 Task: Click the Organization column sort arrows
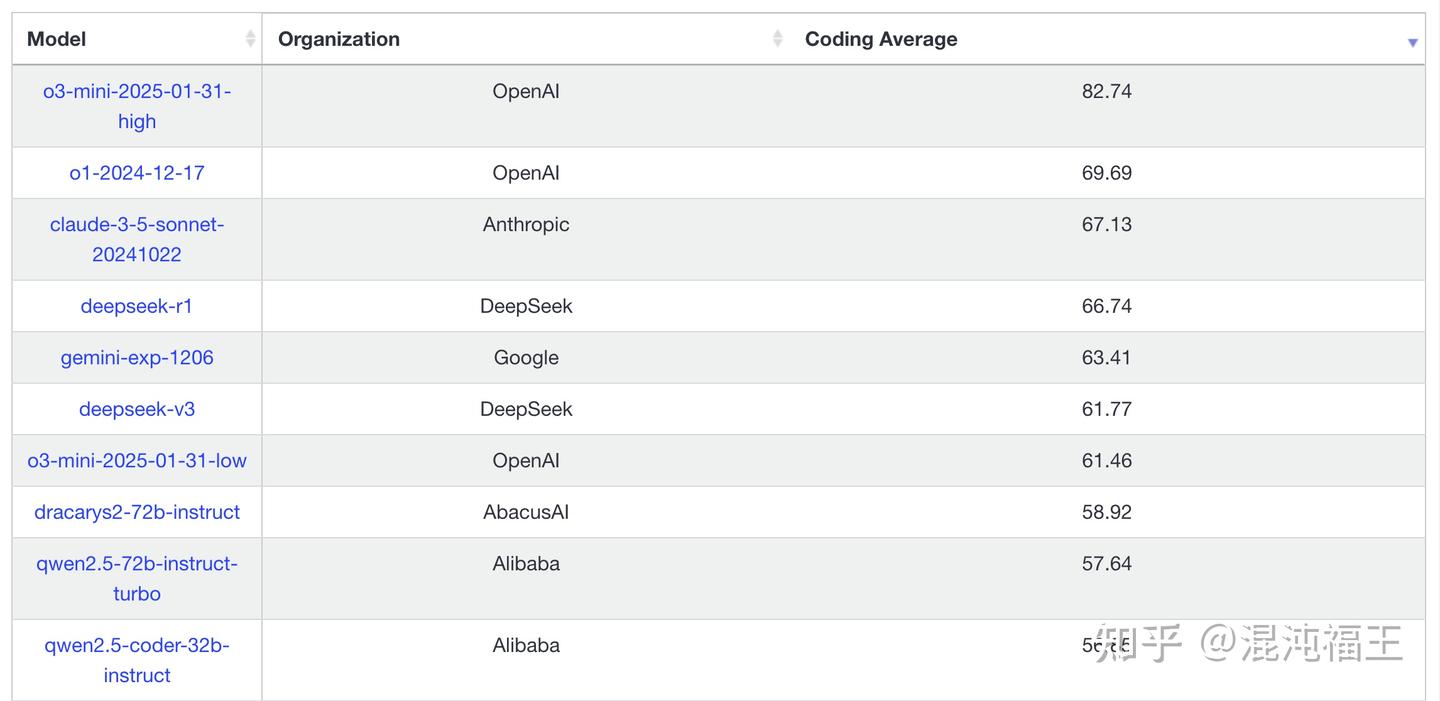[x=777, y=39]
